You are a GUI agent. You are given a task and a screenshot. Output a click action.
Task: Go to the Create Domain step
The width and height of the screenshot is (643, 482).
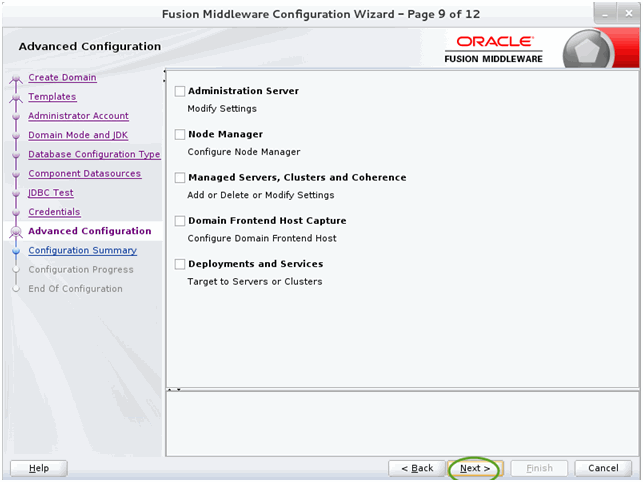click(62, 78)
